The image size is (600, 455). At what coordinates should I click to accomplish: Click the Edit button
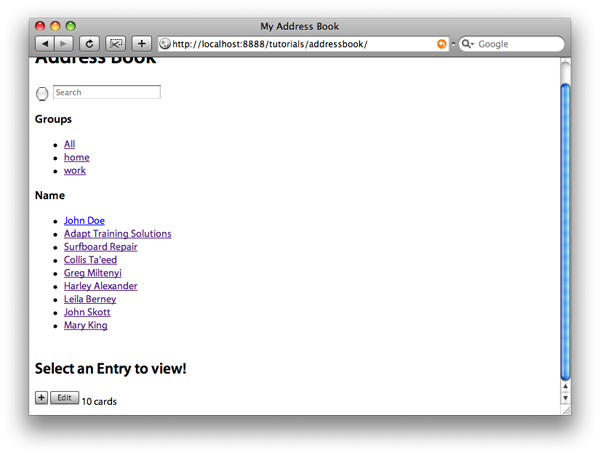point(64,398)
